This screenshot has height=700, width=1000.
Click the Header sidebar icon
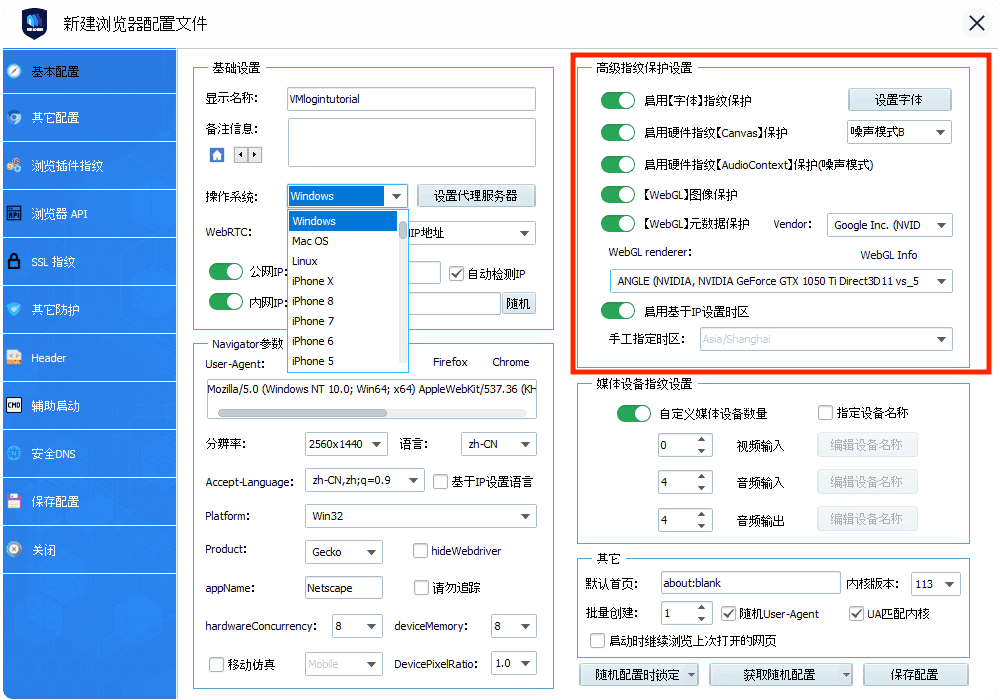tap(14, 357)
